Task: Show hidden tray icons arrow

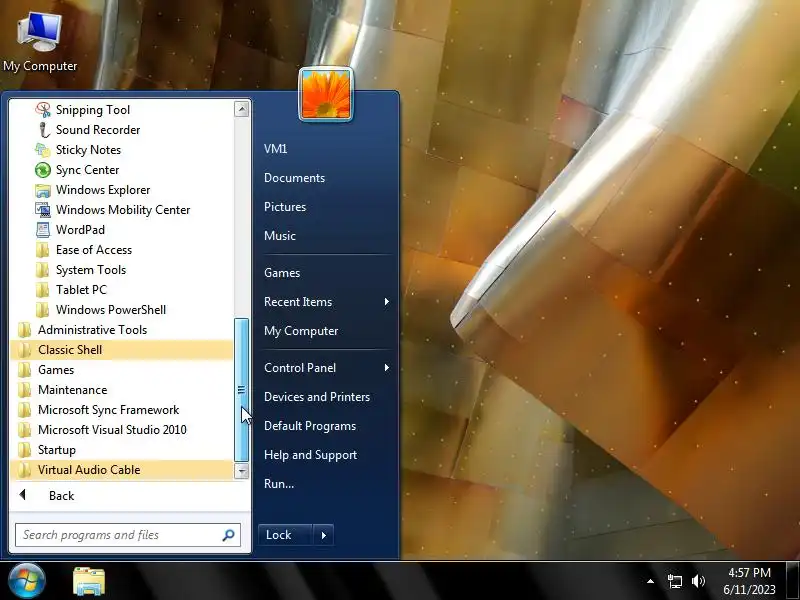Action: (650, 581)
